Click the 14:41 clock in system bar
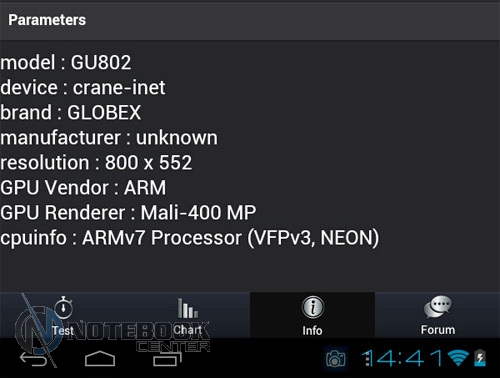Viewport: 500px width, 378px height. point(402,358)
